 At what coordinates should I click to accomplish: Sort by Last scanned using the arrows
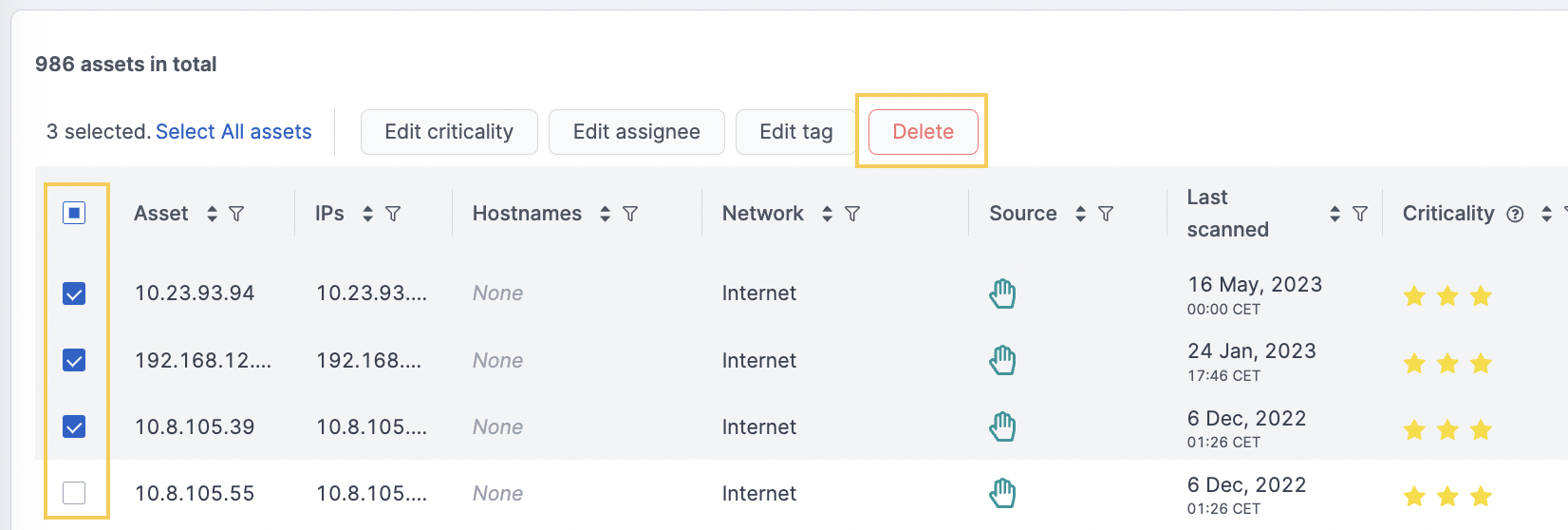point(1335,214)
